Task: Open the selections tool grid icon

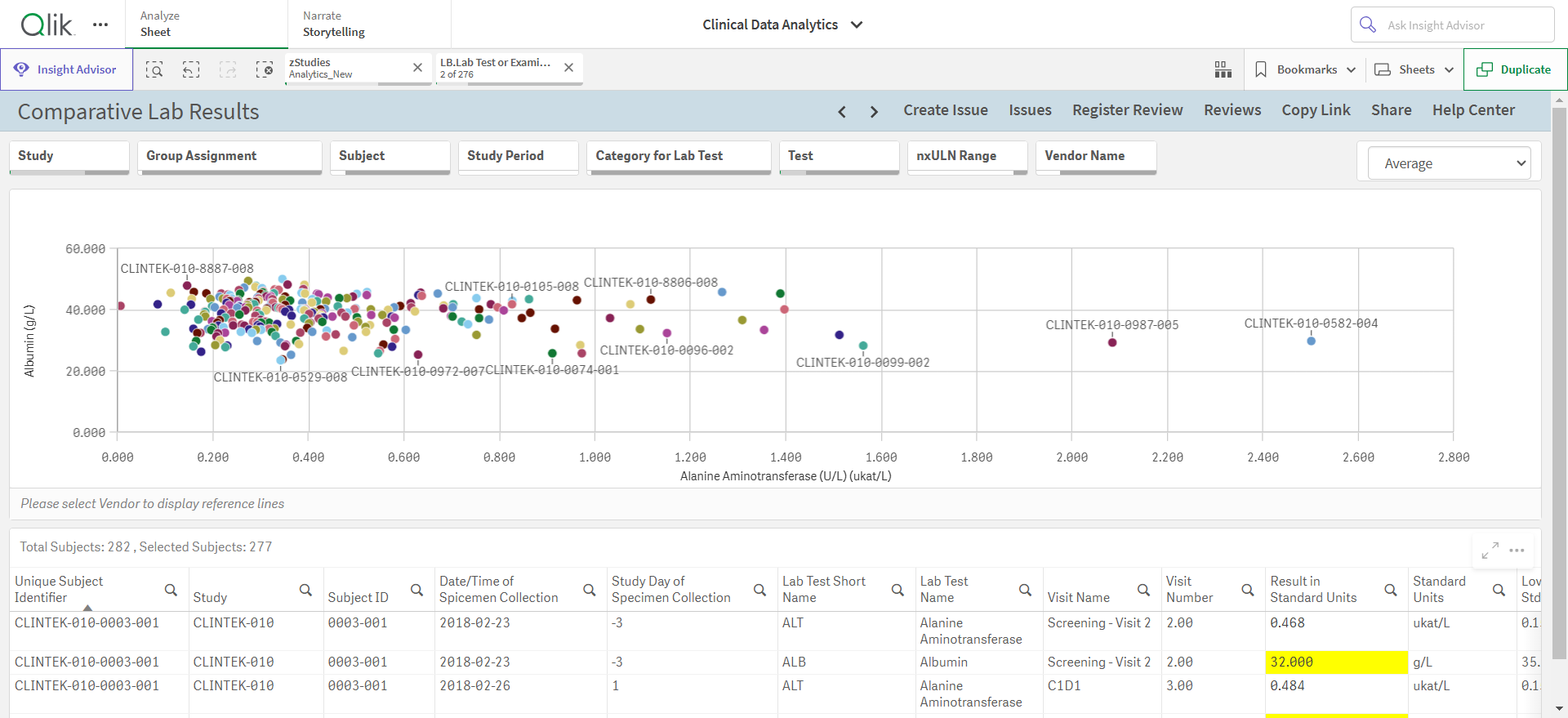Action: pyautogui.click(x=1223, y=69)
